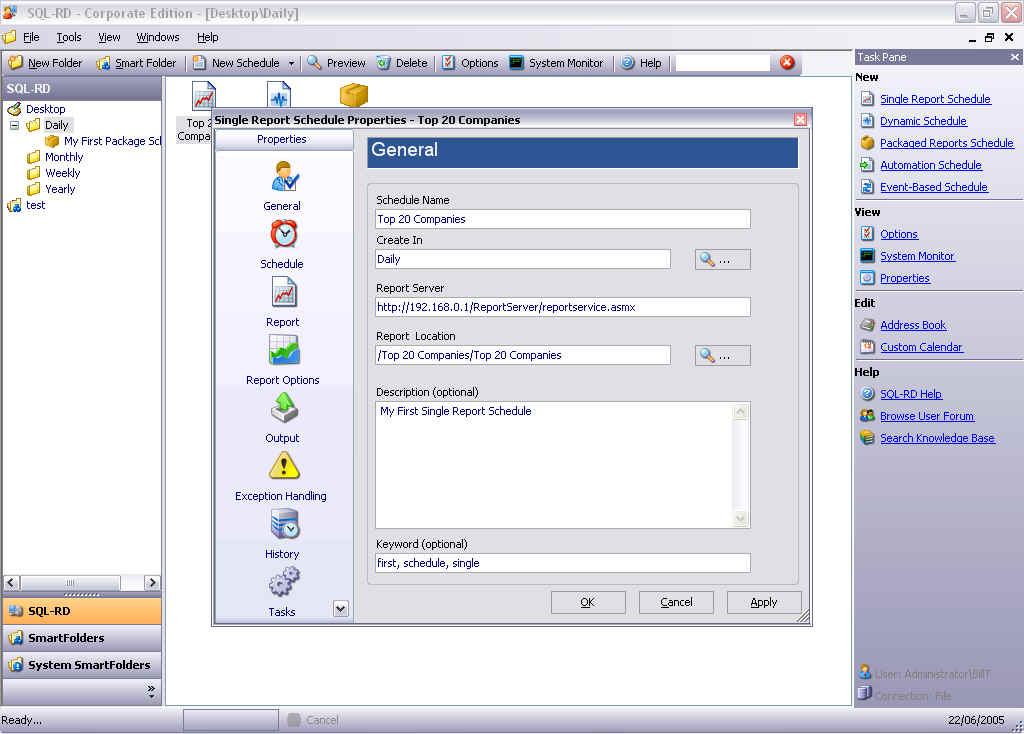Close the Task Pane
The height and width of the screenshot is (734, 1024).
(x=1014, y=57)
